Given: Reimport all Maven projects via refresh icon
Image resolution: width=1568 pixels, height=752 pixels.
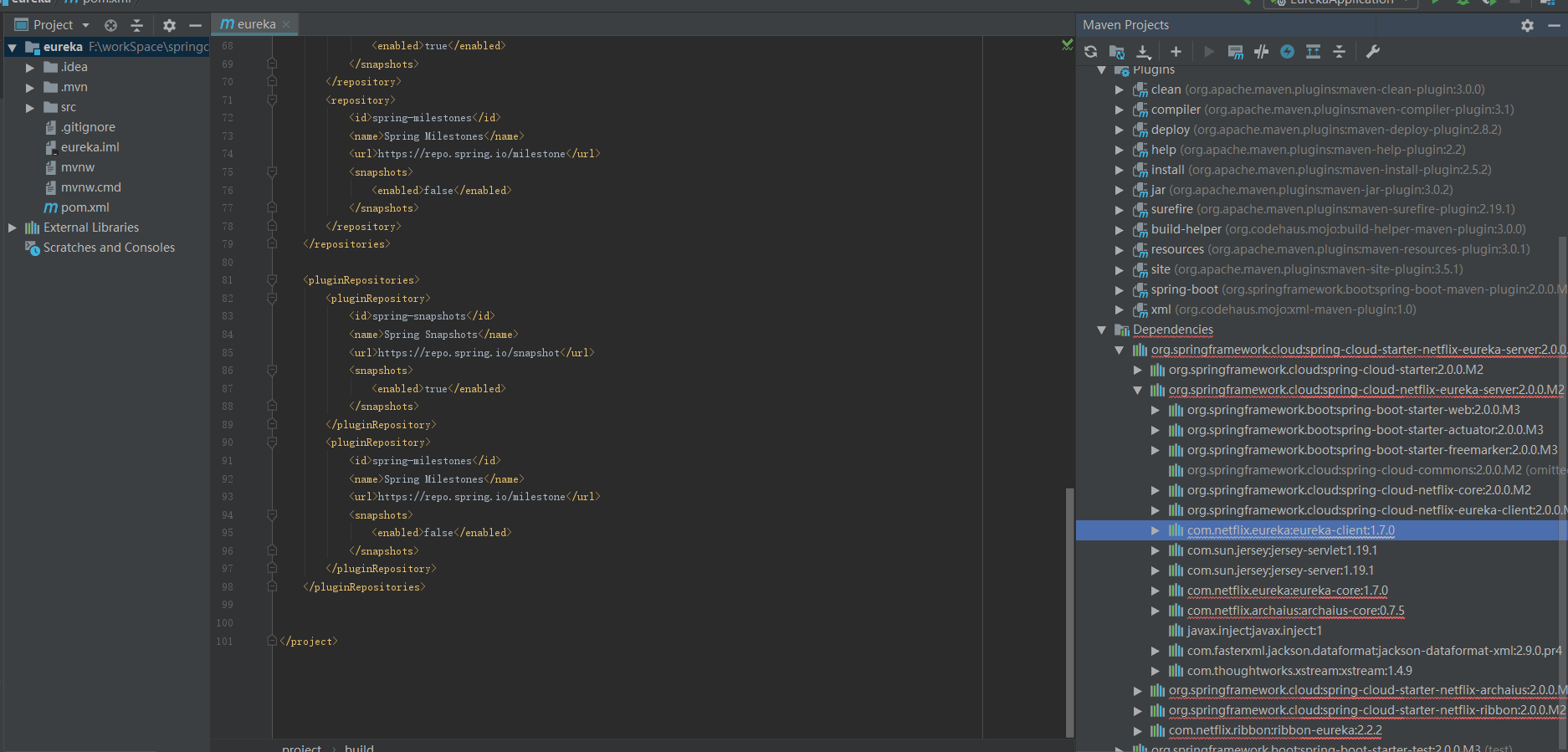Looking at the screenshot, I should [1090, 52].
